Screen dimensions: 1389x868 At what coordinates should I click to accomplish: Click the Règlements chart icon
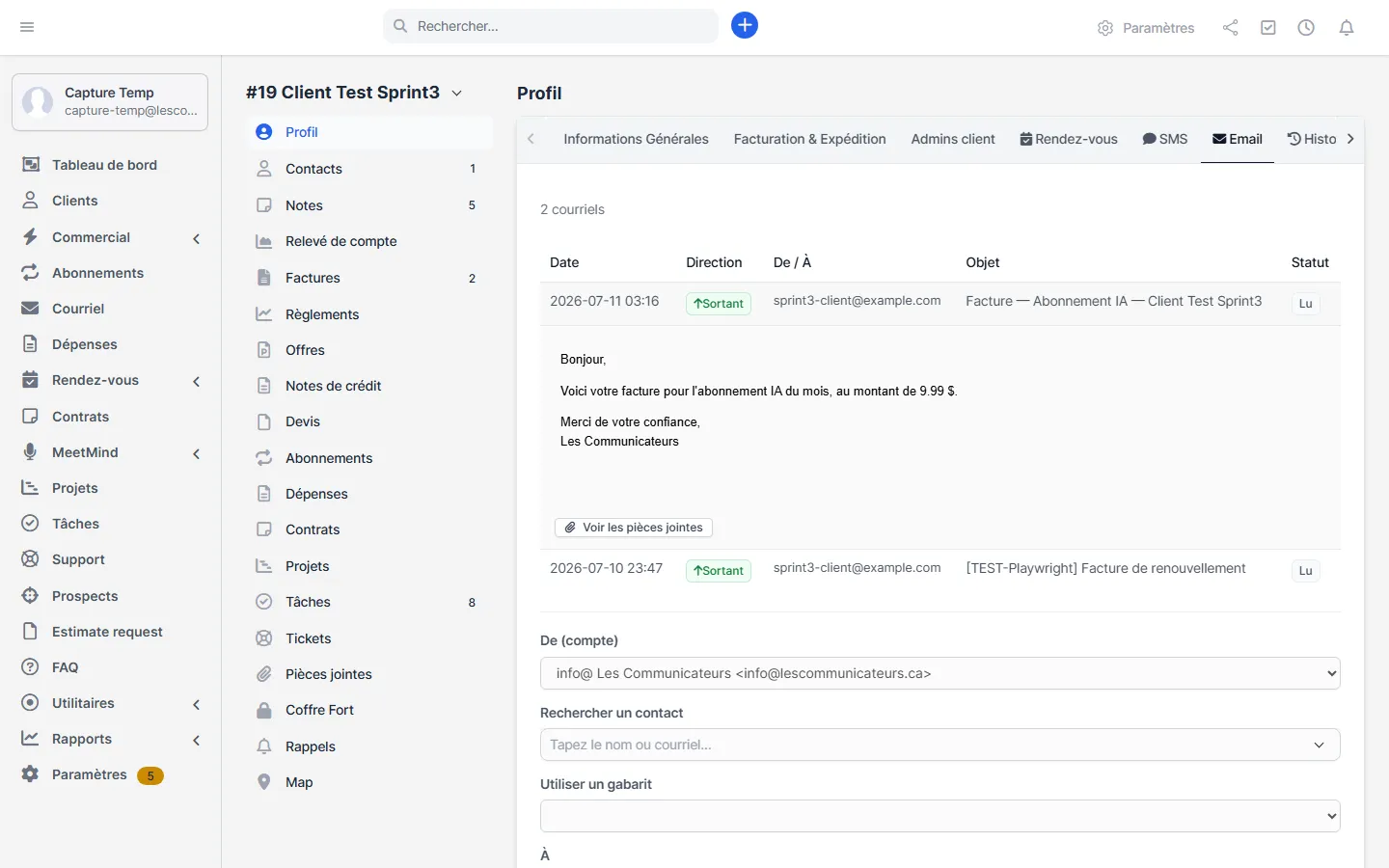point(264,314)
